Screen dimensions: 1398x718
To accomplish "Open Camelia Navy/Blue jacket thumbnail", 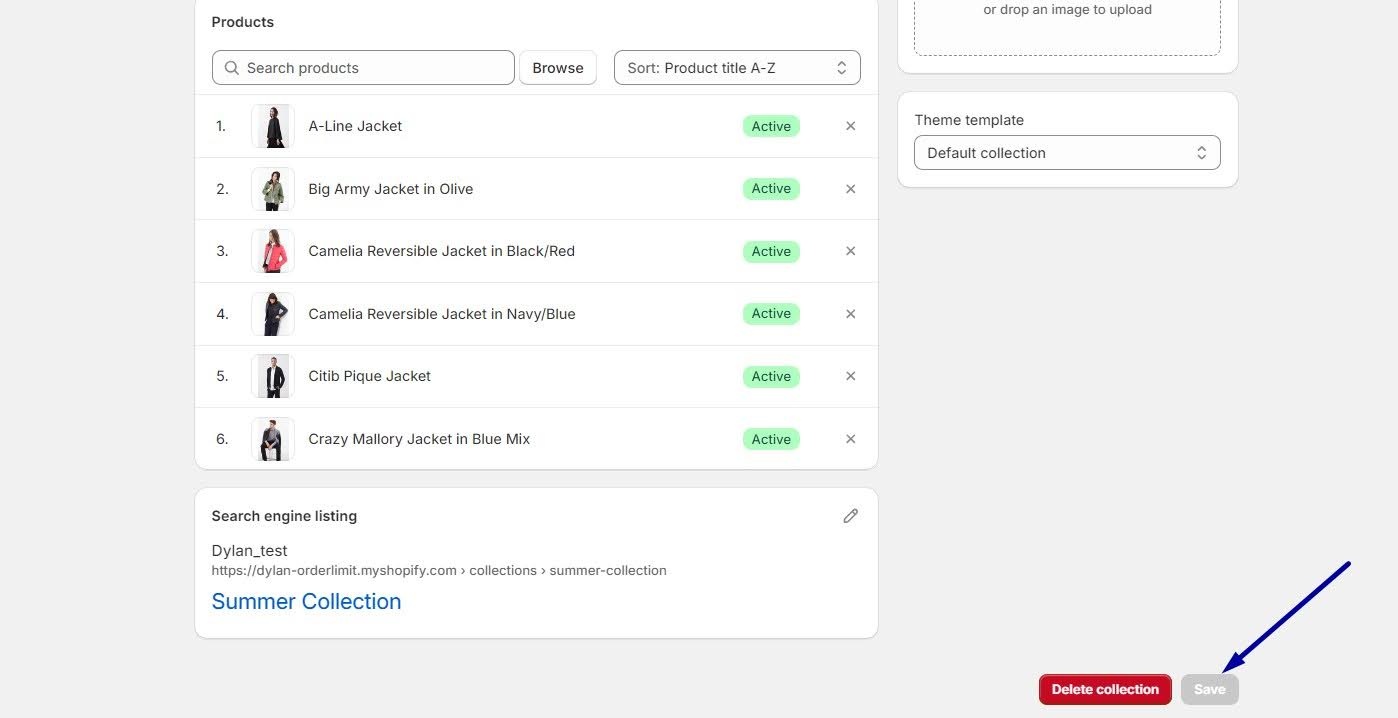I will point(273,314).
